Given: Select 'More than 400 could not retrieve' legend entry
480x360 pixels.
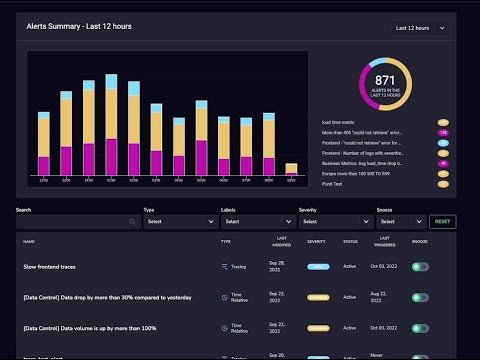Looking at the screenshot, I should pos(362,133).
